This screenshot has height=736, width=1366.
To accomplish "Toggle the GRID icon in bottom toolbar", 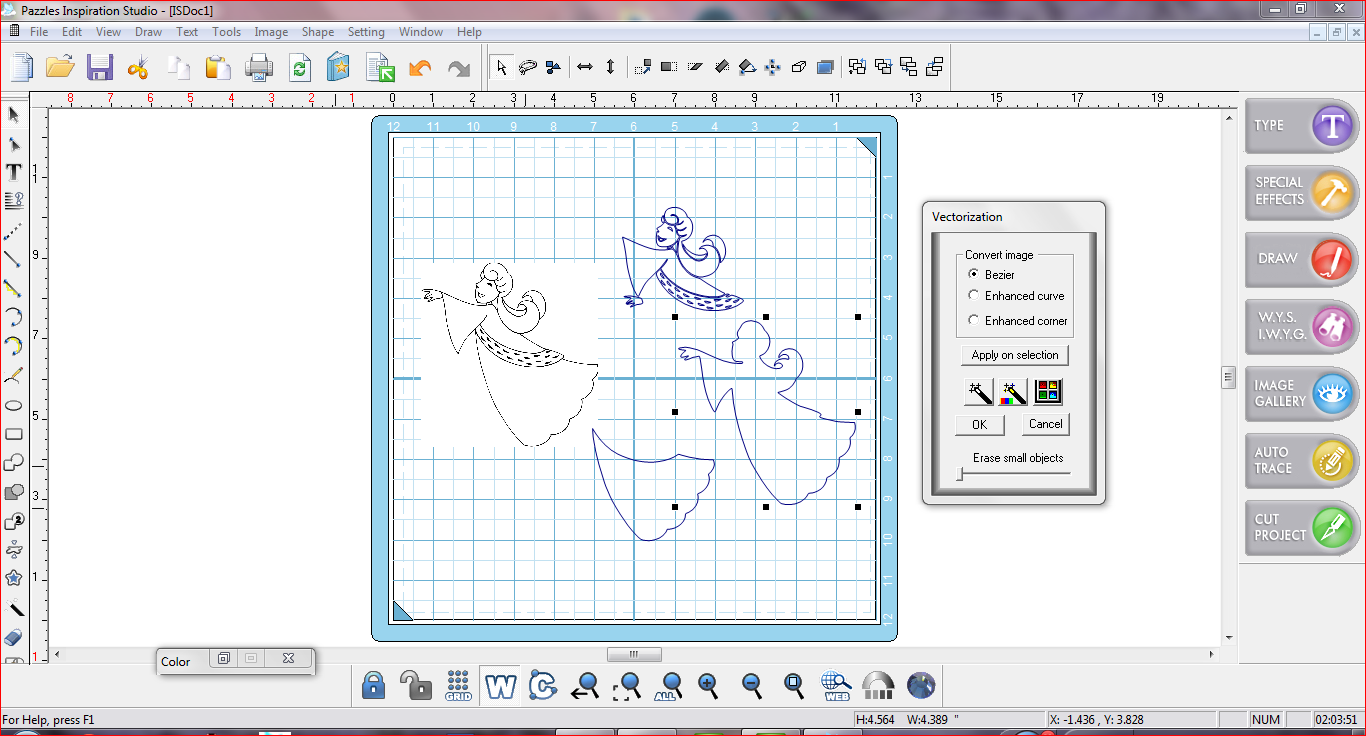I will [459, 685].
